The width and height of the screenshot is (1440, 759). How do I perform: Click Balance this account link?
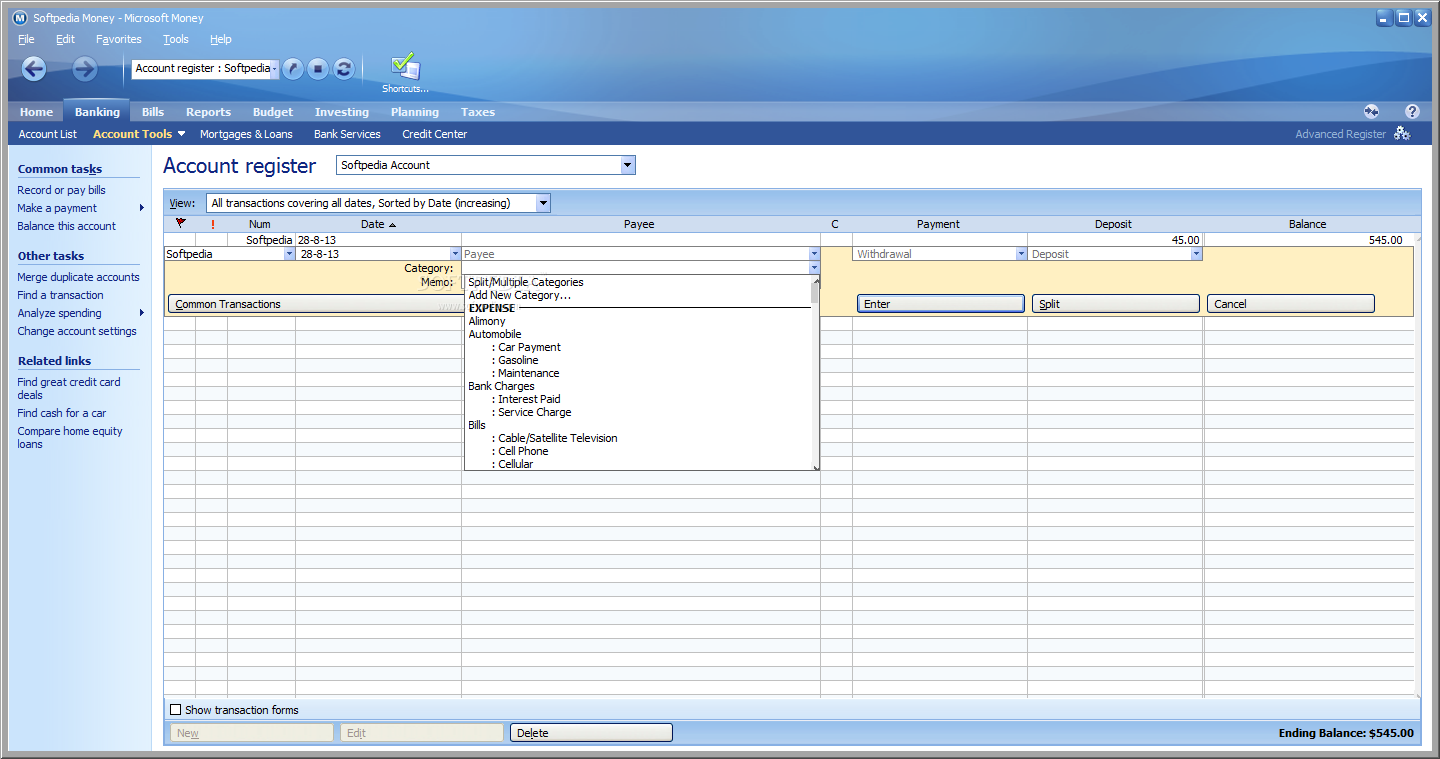click(66, 226)
